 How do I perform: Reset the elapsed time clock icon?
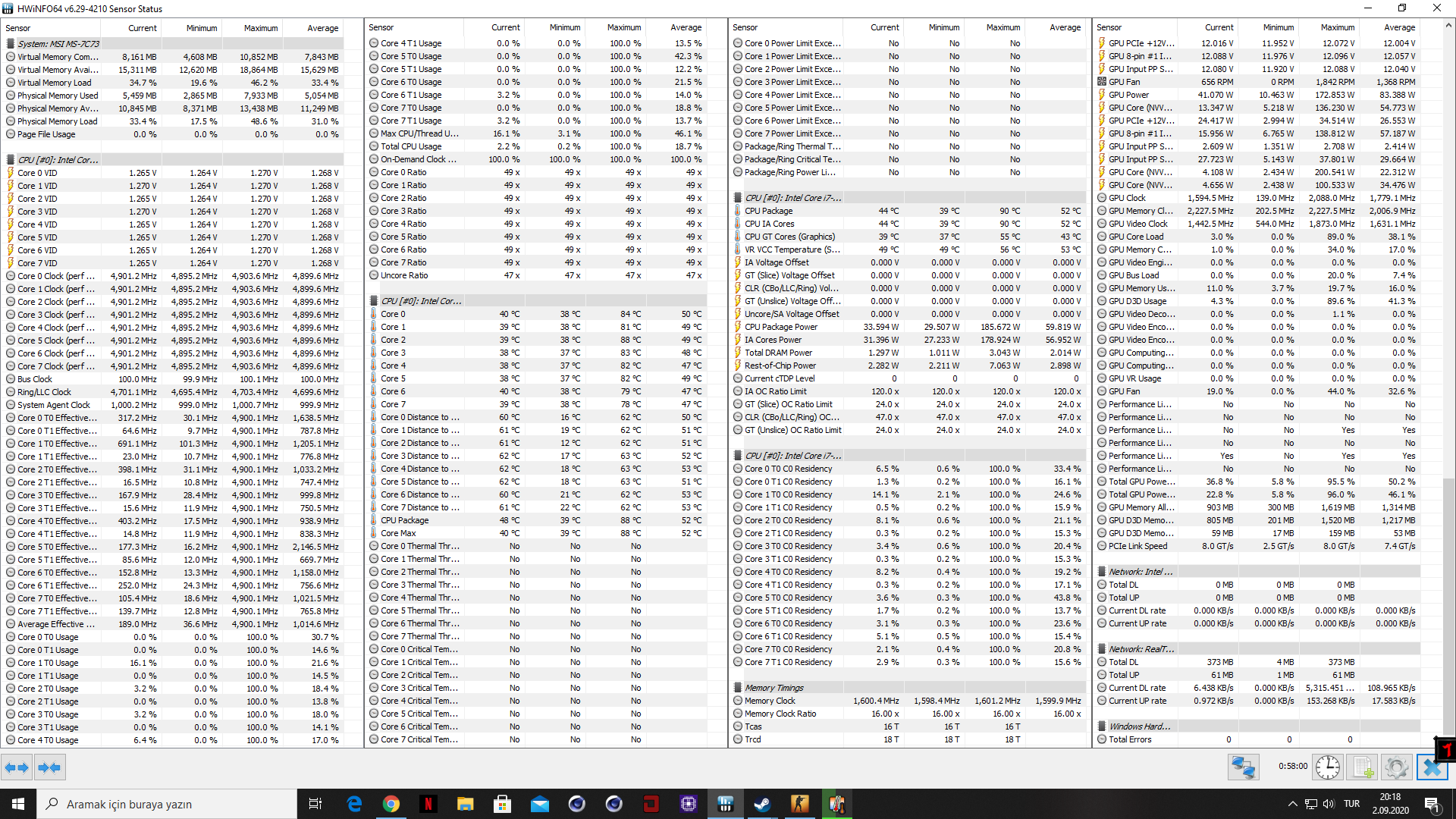tap(1327, 767)
